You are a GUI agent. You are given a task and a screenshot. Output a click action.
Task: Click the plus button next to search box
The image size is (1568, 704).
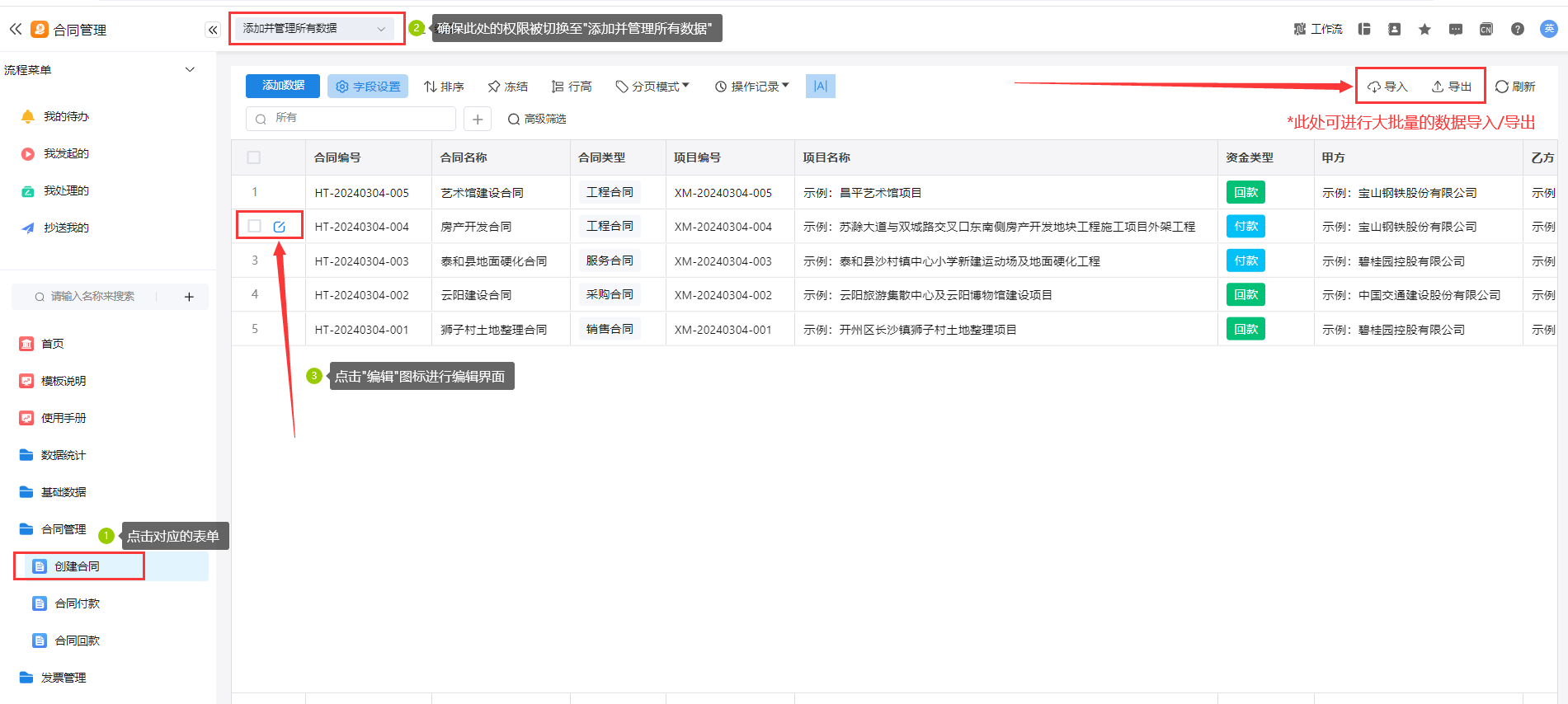(x=478, y=119)
